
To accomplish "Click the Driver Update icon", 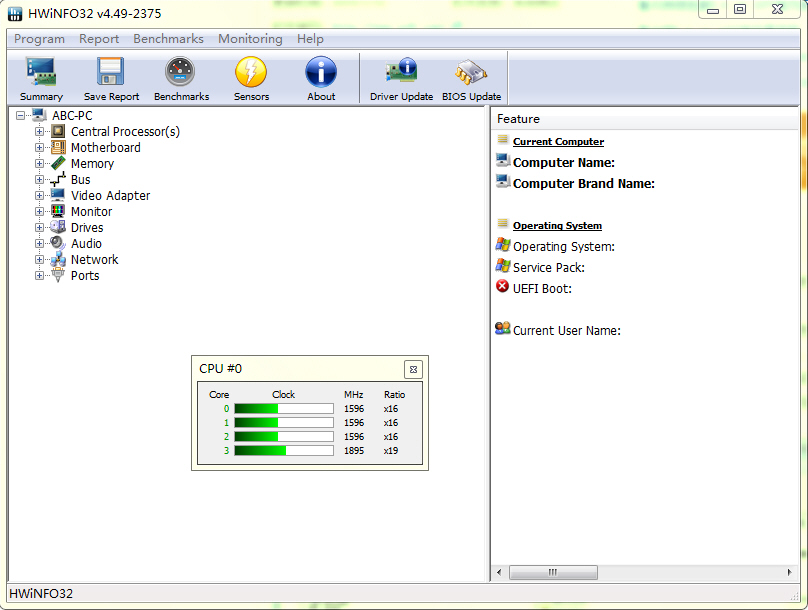I will (401, 72).
